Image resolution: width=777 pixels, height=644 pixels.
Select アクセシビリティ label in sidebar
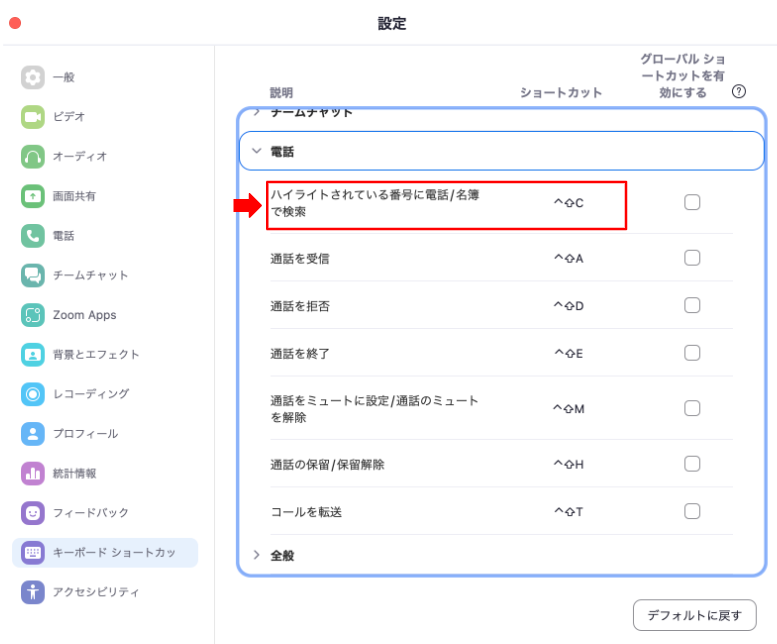tap(96, 592)
